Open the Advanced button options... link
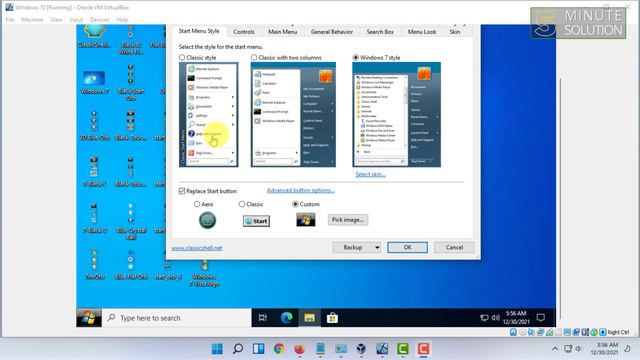The width and height of the screenshot is (640, 360). pos(301,190)
